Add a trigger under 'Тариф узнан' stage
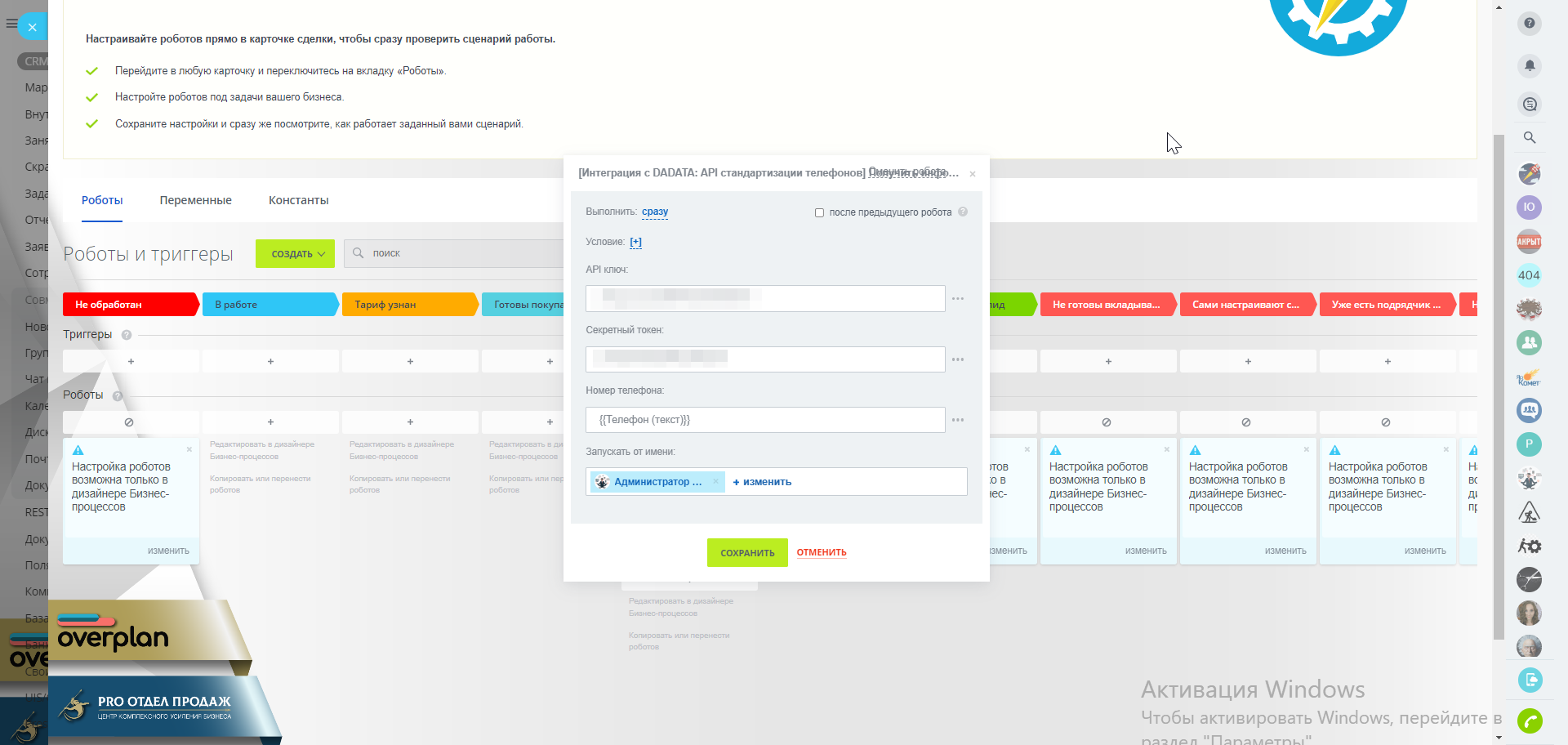Viewport: 1568px width, 745px height. pos(410,361)
